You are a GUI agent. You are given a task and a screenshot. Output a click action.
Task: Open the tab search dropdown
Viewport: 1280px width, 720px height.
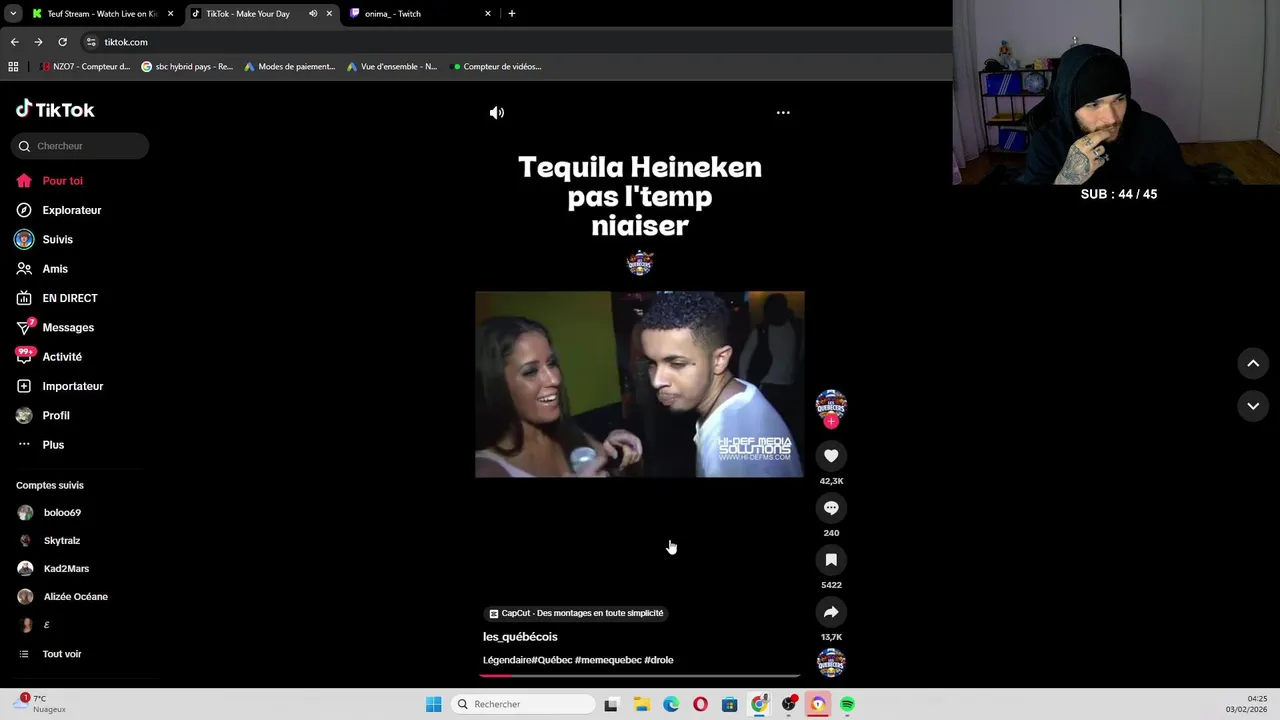12,14
